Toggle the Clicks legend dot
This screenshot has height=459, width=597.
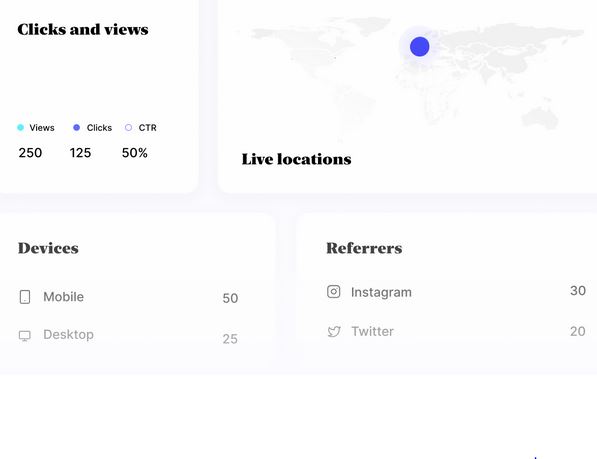77,128
